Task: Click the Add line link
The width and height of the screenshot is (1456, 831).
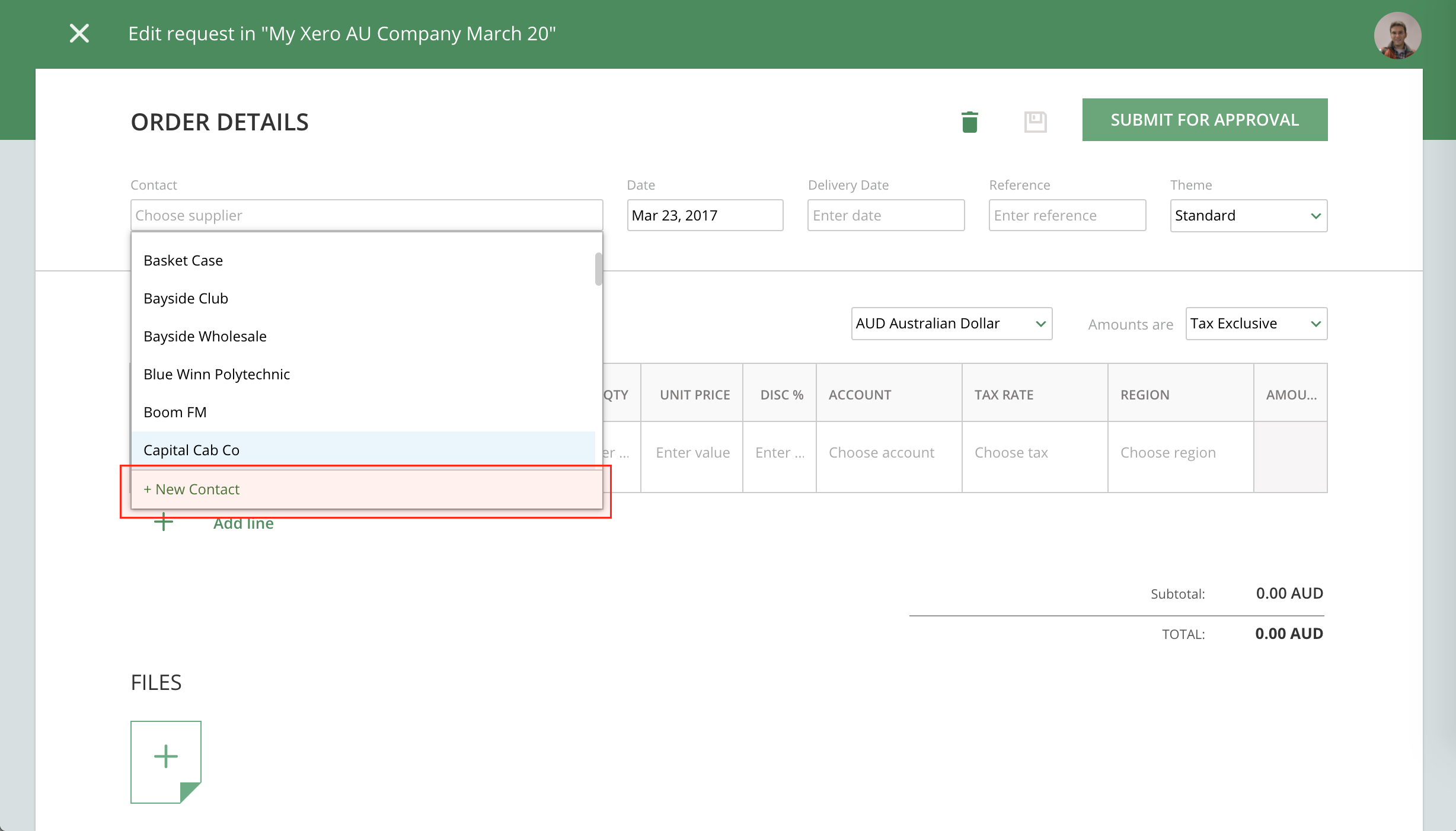Action: click(244, 524)
